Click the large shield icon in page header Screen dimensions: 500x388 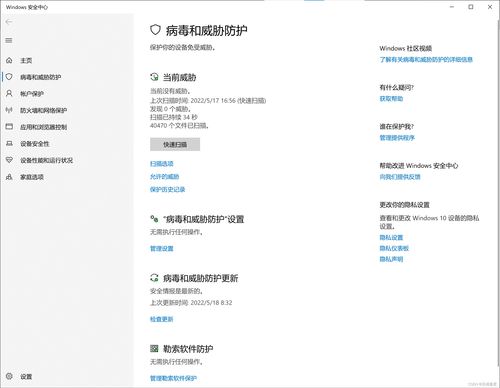coord(155,30)
